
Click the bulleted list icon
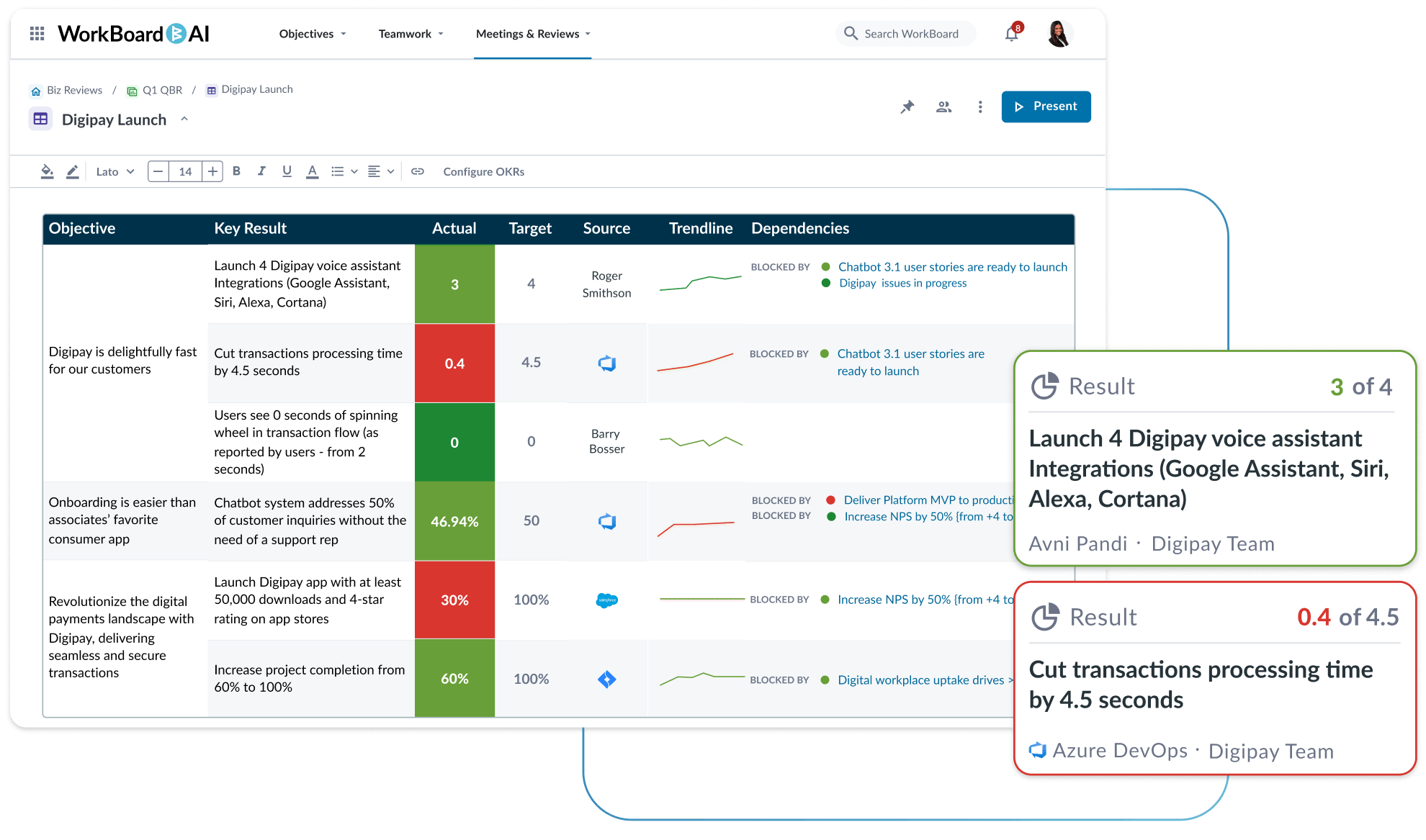tap(337, 171)
